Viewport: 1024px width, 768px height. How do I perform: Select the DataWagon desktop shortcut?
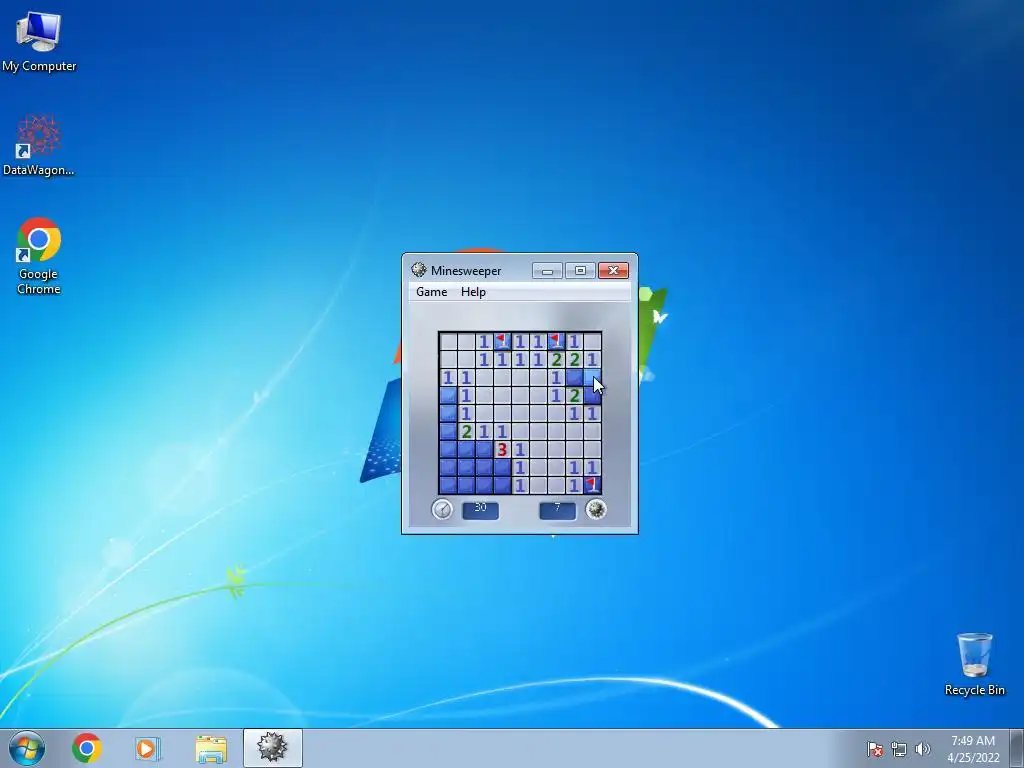pyautogui.click(x=39, y=145)
